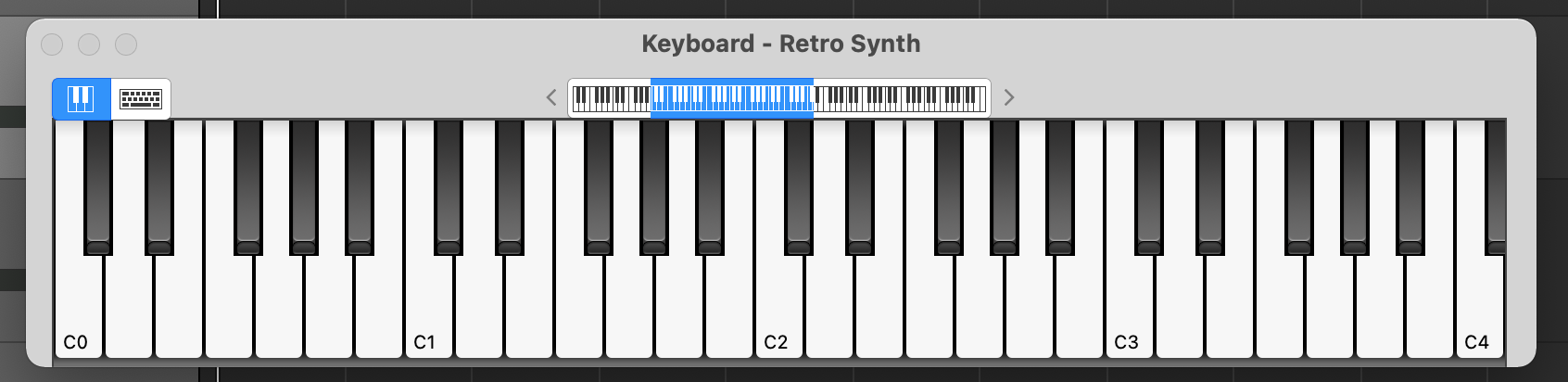Click the high octaves in keyboard overview
The height and width of the screenshot is (382, 1568).
coord(899,97)
